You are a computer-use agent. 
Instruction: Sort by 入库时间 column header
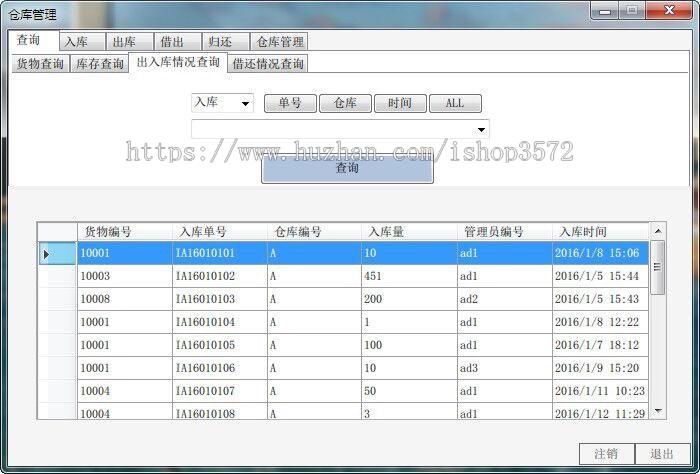click(600, 232)
